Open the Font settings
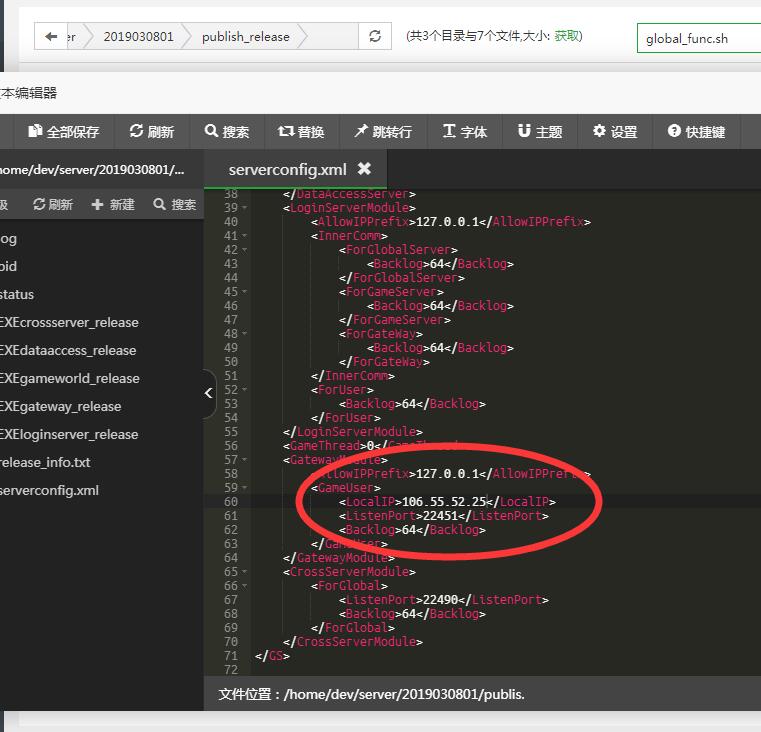This screenshot has width=761, height=732. pos(465,131)
